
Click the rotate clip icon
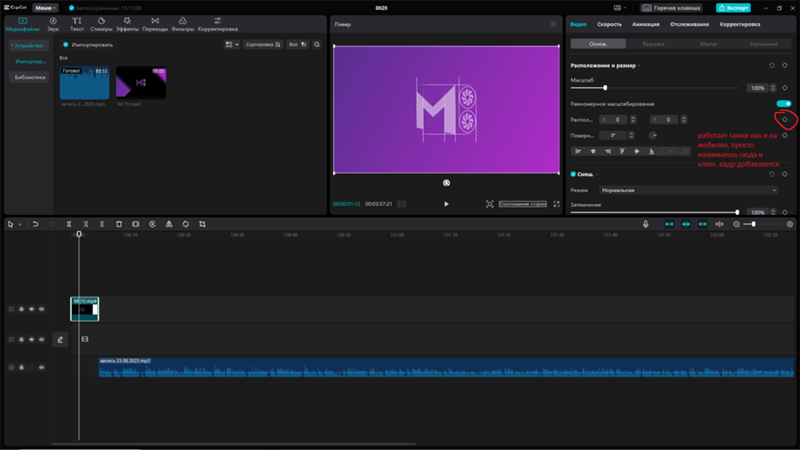[x=186, y=224]
